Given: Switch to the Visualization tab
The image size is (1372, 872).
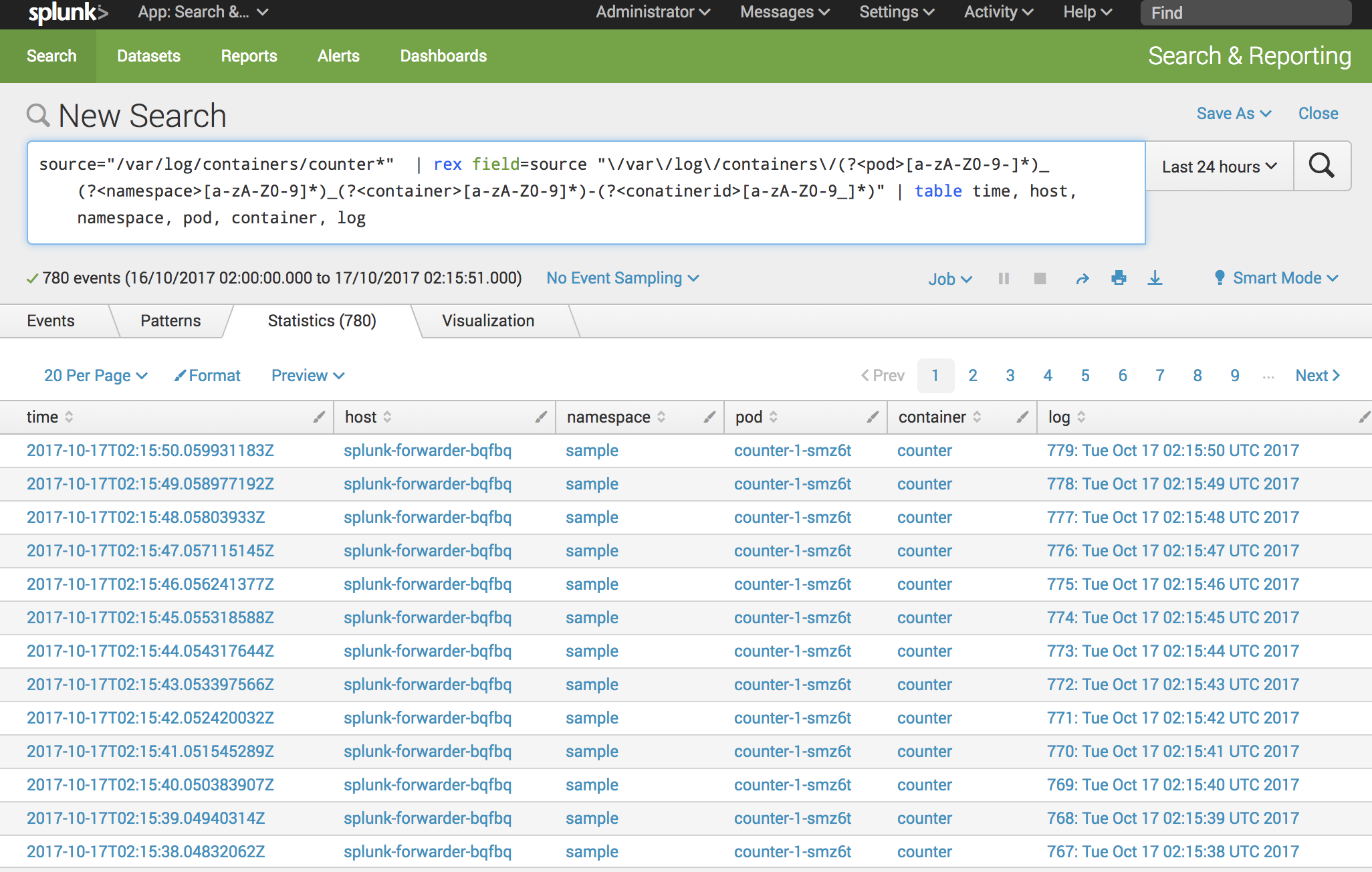Looking at the screenshot, I should [x=488, y=320].
